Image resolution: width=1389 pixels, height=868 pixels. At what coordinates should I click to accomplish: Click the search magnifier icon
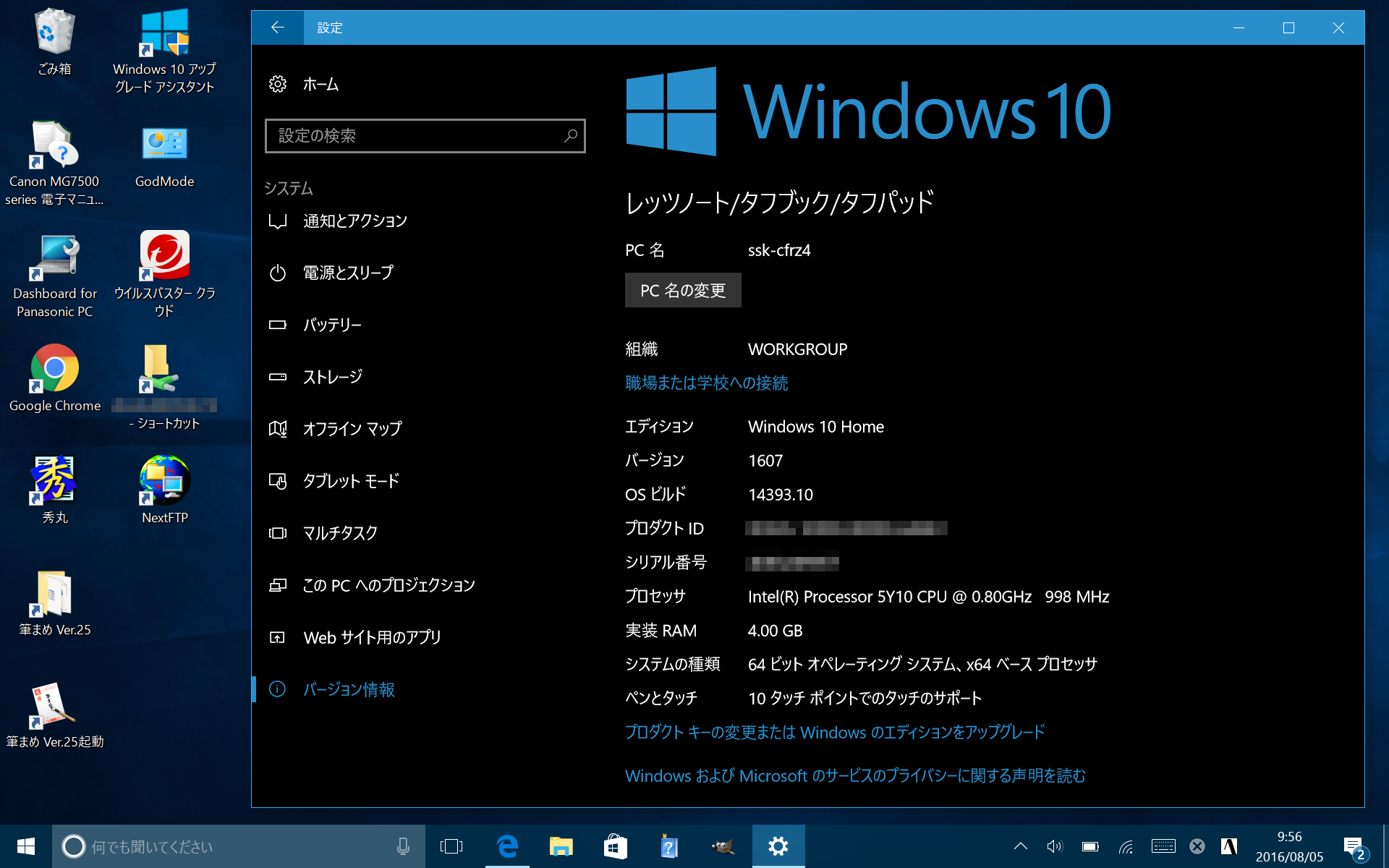(x=571, y=136)
